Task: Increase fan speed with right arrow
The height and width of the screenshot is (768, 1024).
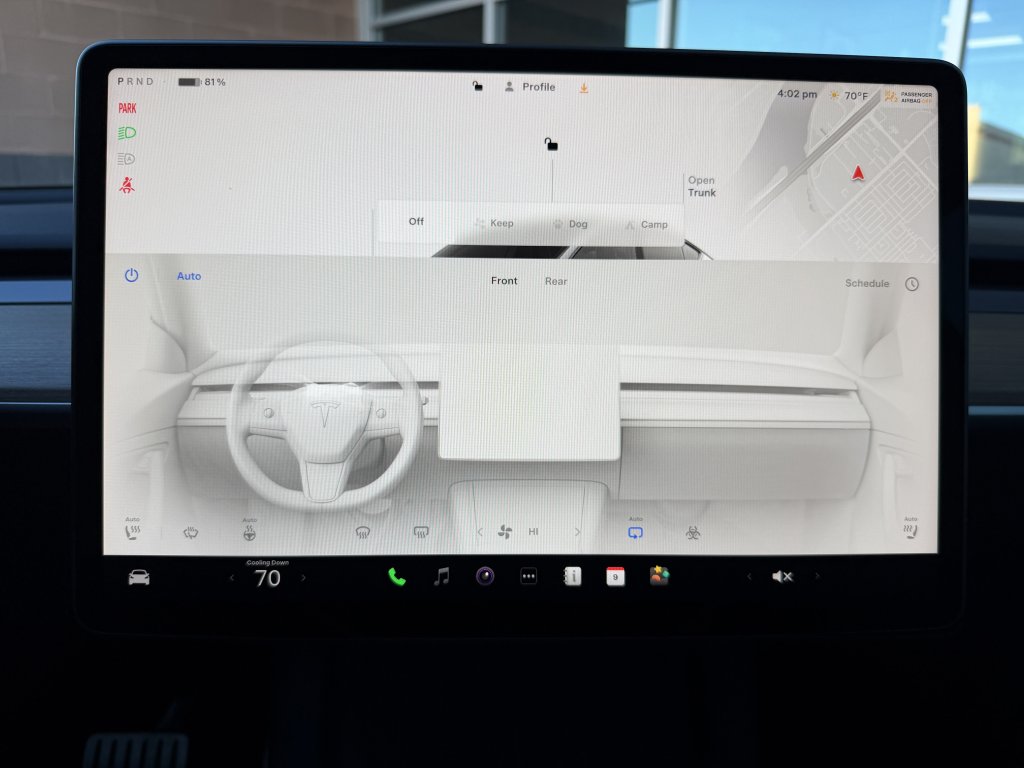Action: [x=577, y=533]
